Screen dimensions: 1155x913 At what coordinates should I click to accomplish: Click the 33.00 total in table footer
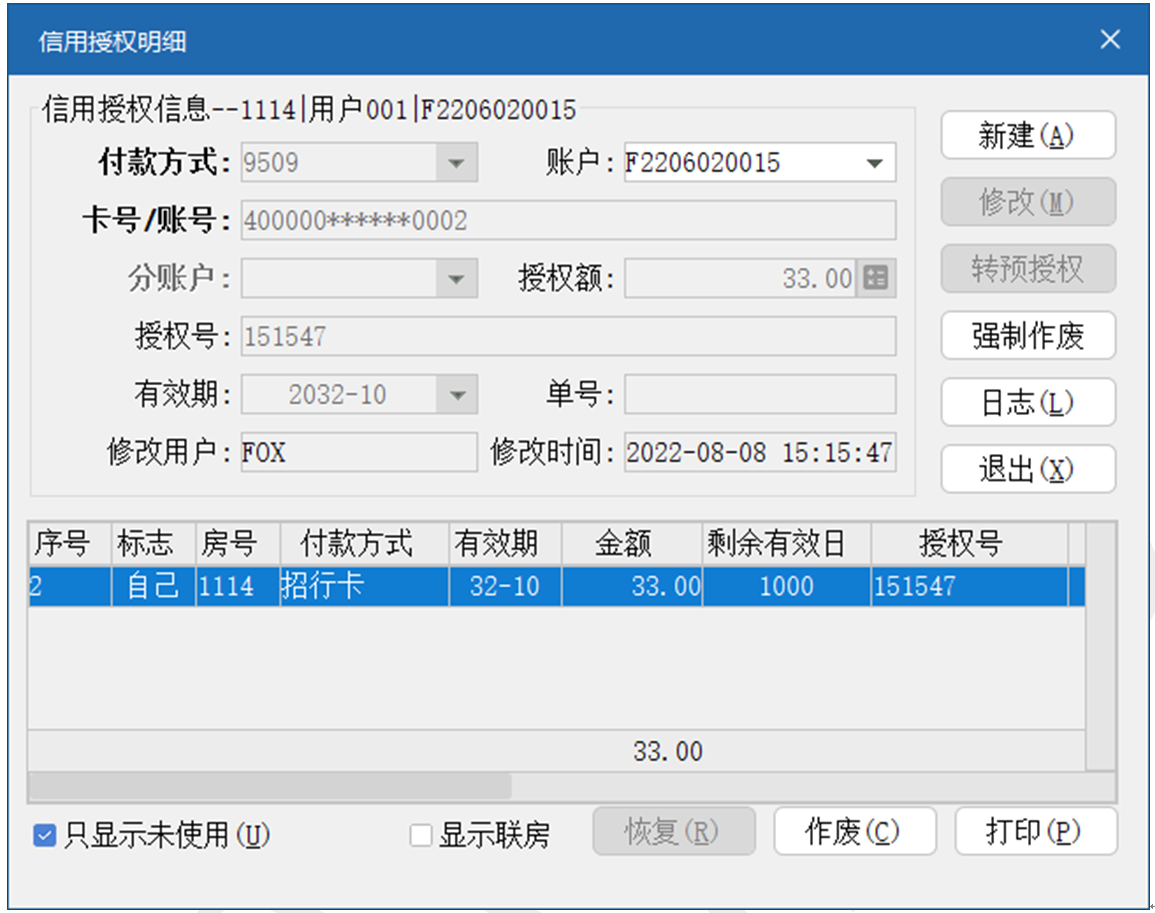pos(667,752)
